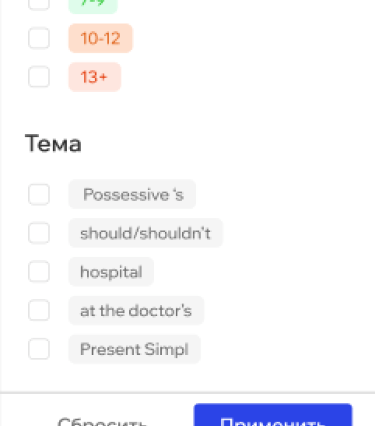Click the divider line above the footer buttons
Viewport: 375px width, 426px height.
pos(187,393)
